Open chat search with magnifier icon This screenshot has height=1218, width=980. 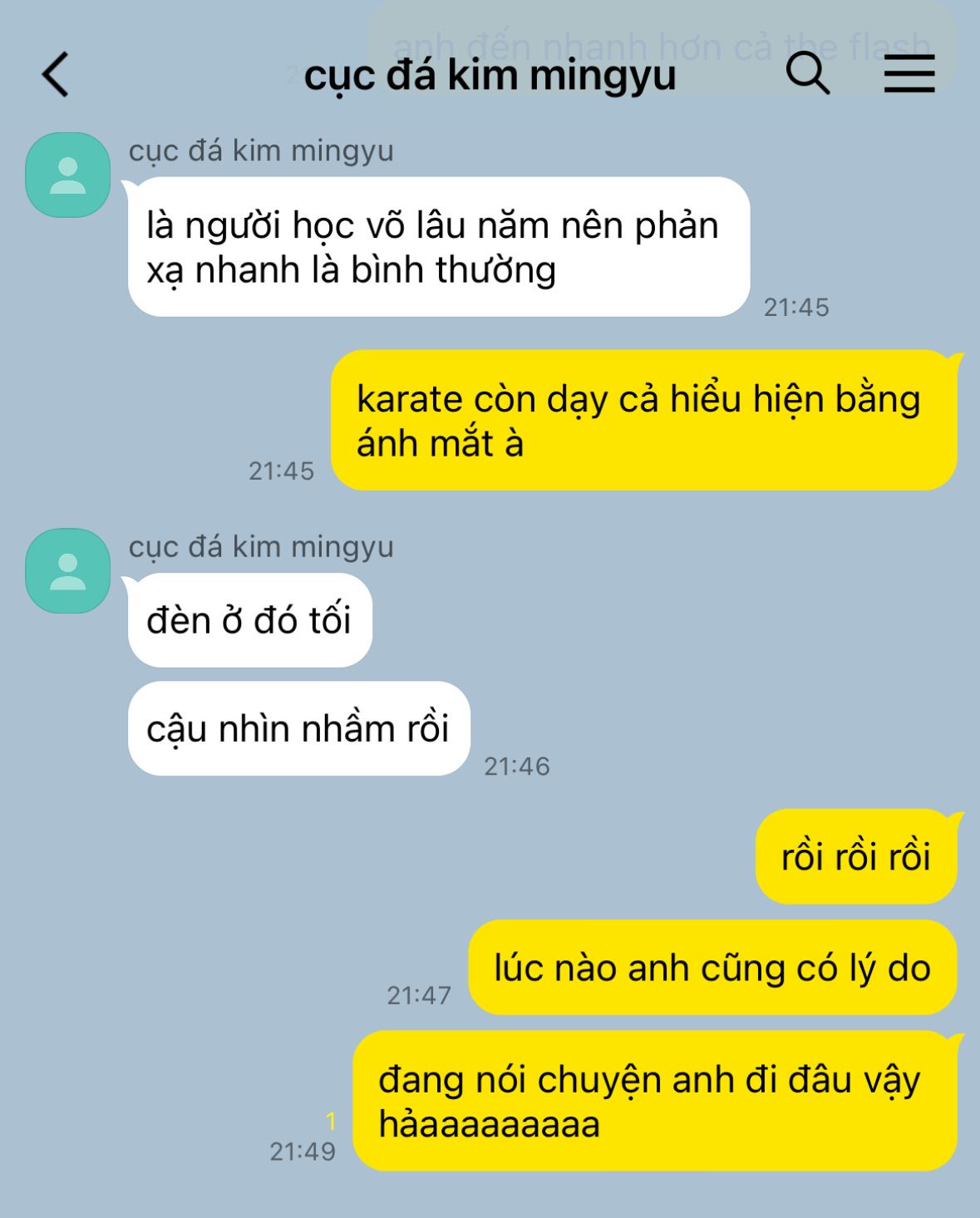click(x=807, y=73)
